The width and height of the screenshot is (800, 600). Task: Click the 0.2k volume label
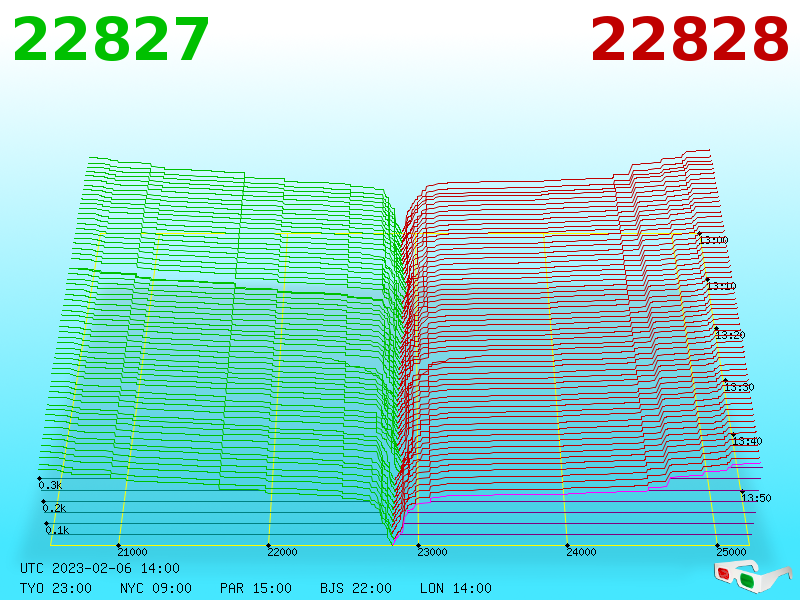(x=54, y=508)
